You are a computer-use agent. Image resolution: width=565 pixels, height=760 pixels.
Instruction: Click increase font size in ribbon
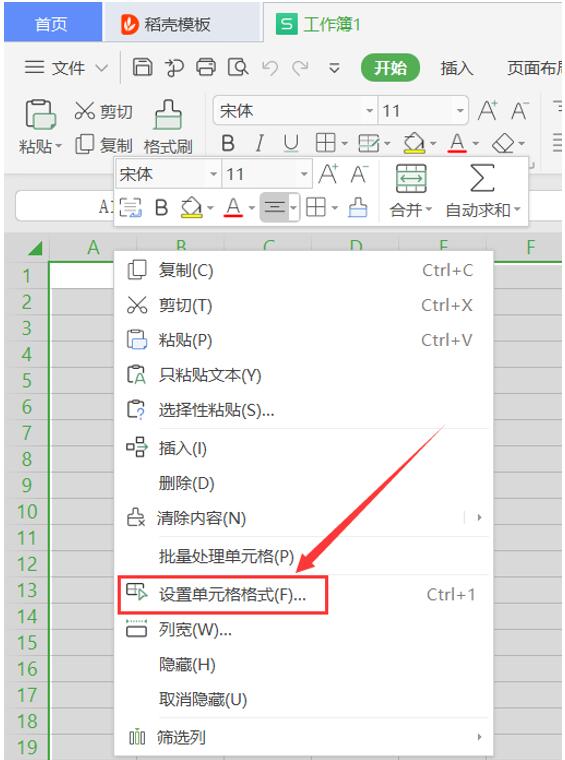pyautogui.click(x=487, y=111)
